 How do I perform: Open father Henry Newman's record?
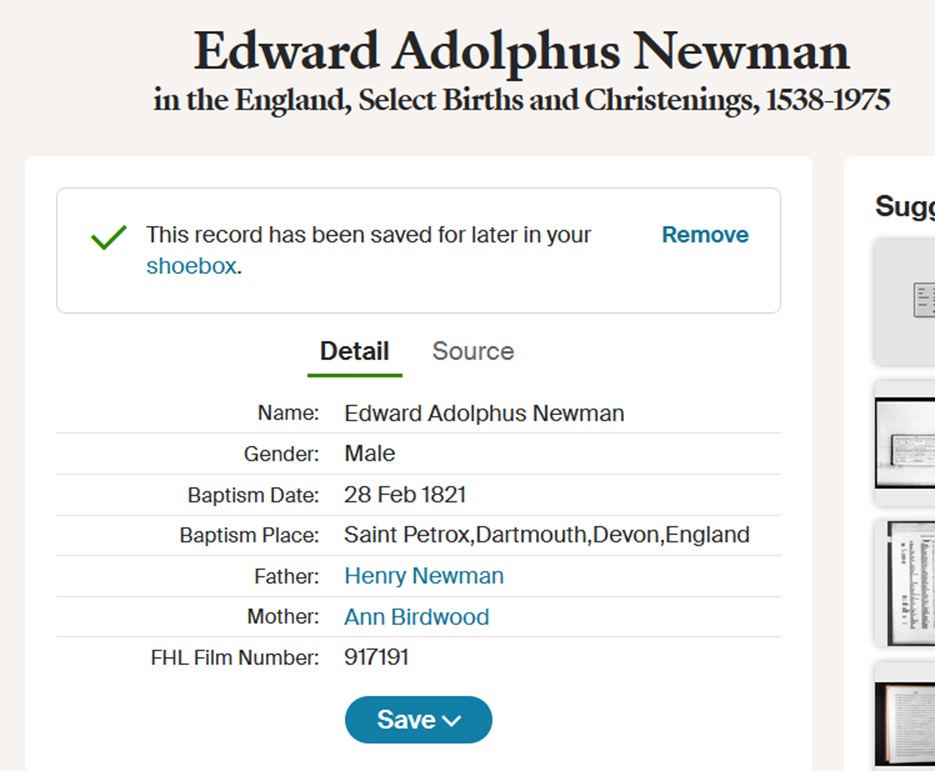pos(424,576)
